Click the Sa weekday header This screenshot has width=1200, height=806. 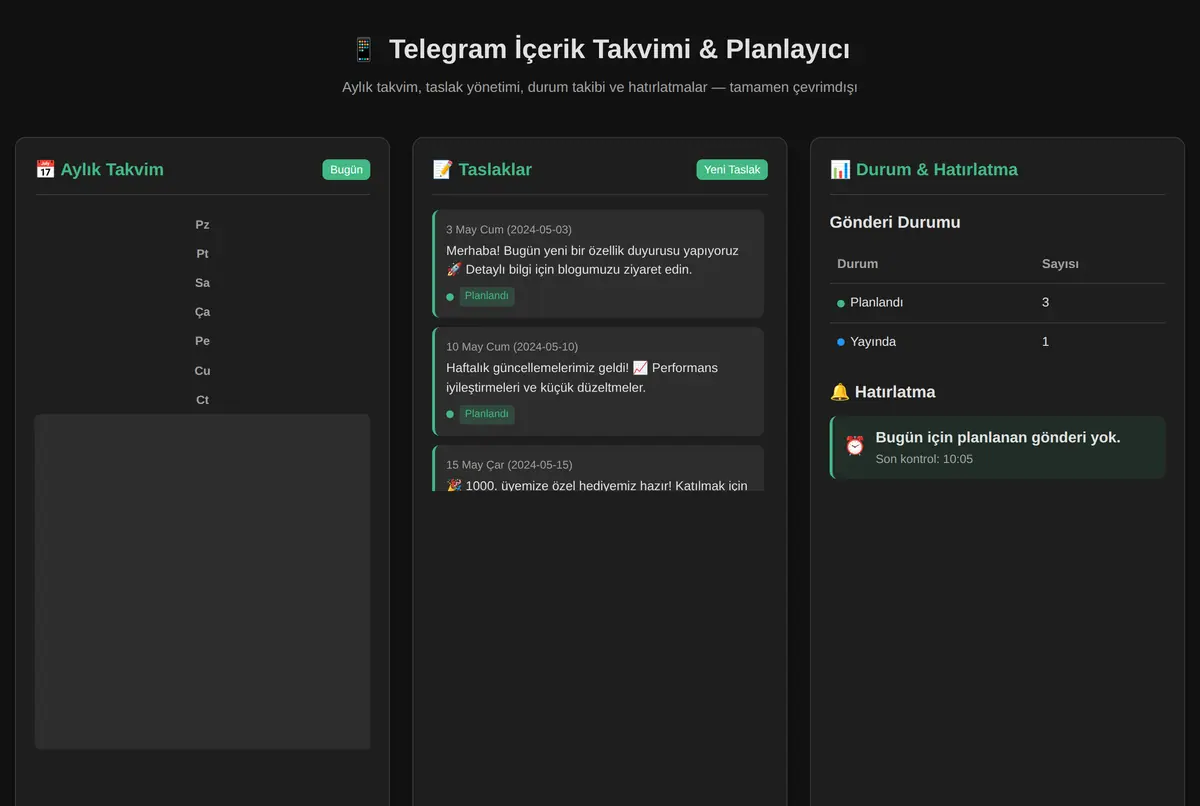click(203, 283)
